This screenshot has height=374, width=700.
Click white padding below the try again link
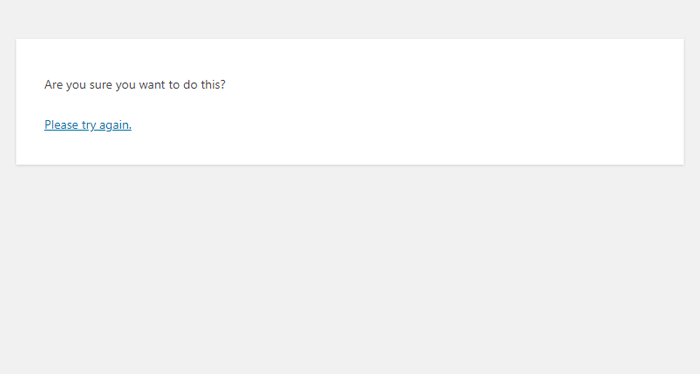(x=350, y=150)
